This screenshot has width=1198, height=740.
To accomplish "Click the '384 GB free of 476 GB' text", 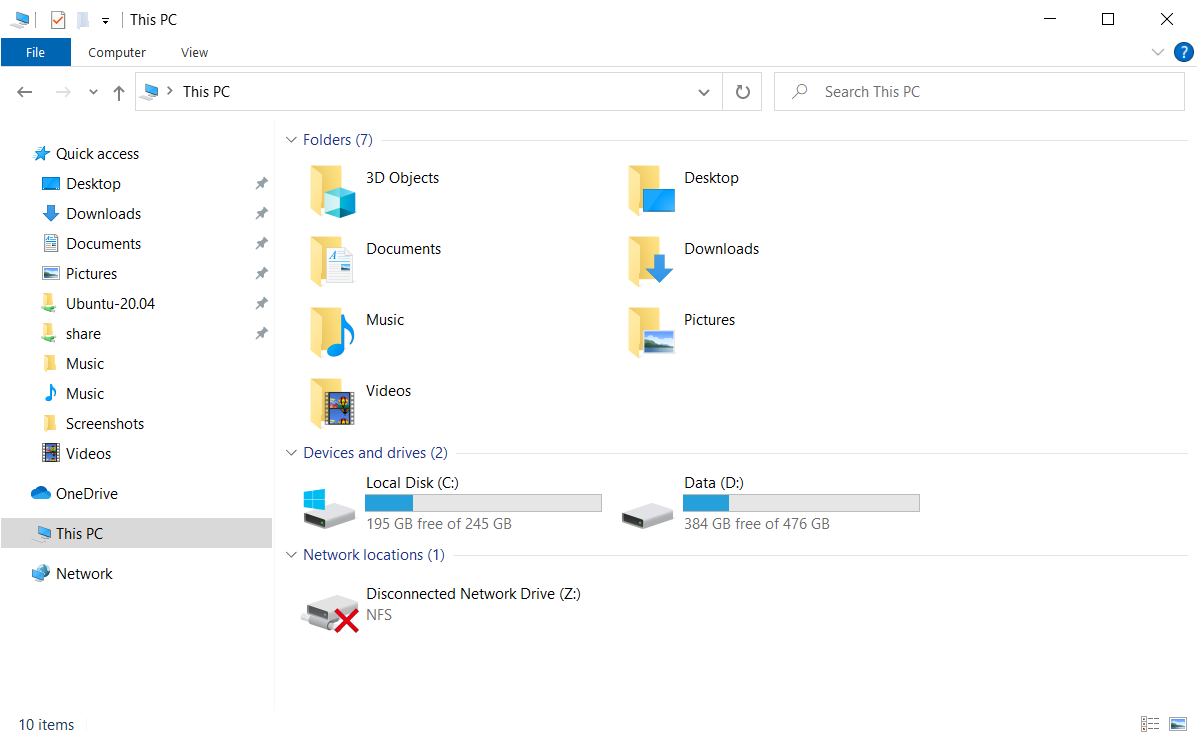I will click(756, 524).
